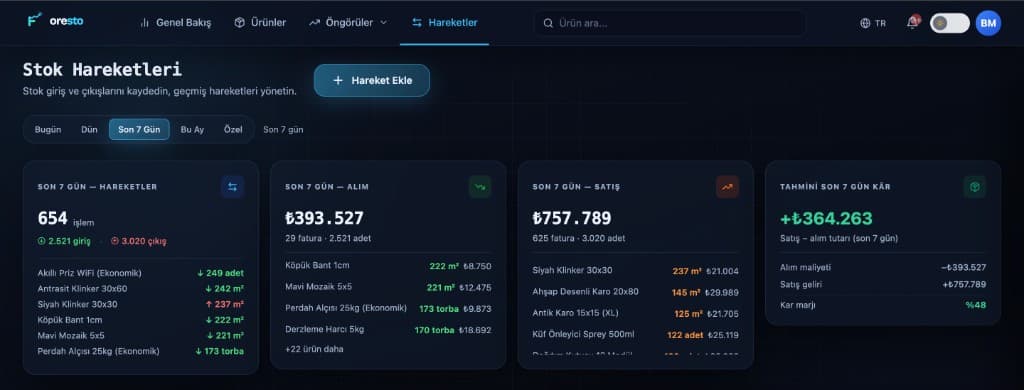This screenshot has height=390, width=1024.
Task: Click the Hareket Ekle button
Action: 372,80
